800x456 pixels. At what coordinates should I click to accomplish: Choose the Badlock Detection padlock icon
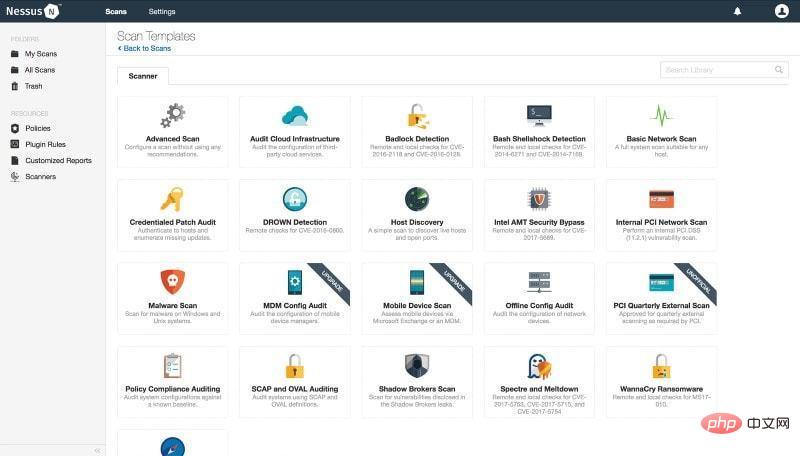tap(418, 116)
